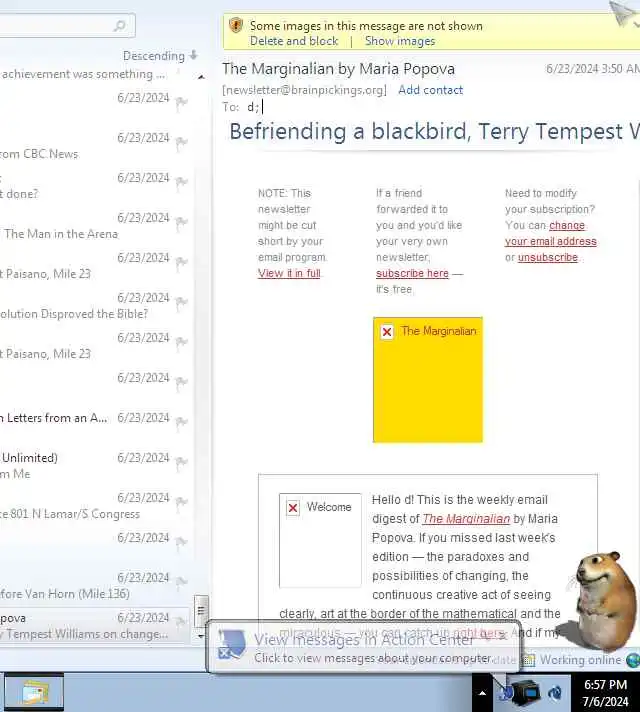The height and width of the screenshot is (712, 640).
Task: Select 'Tempest Williams on change...' message
Action: [95, 625]
